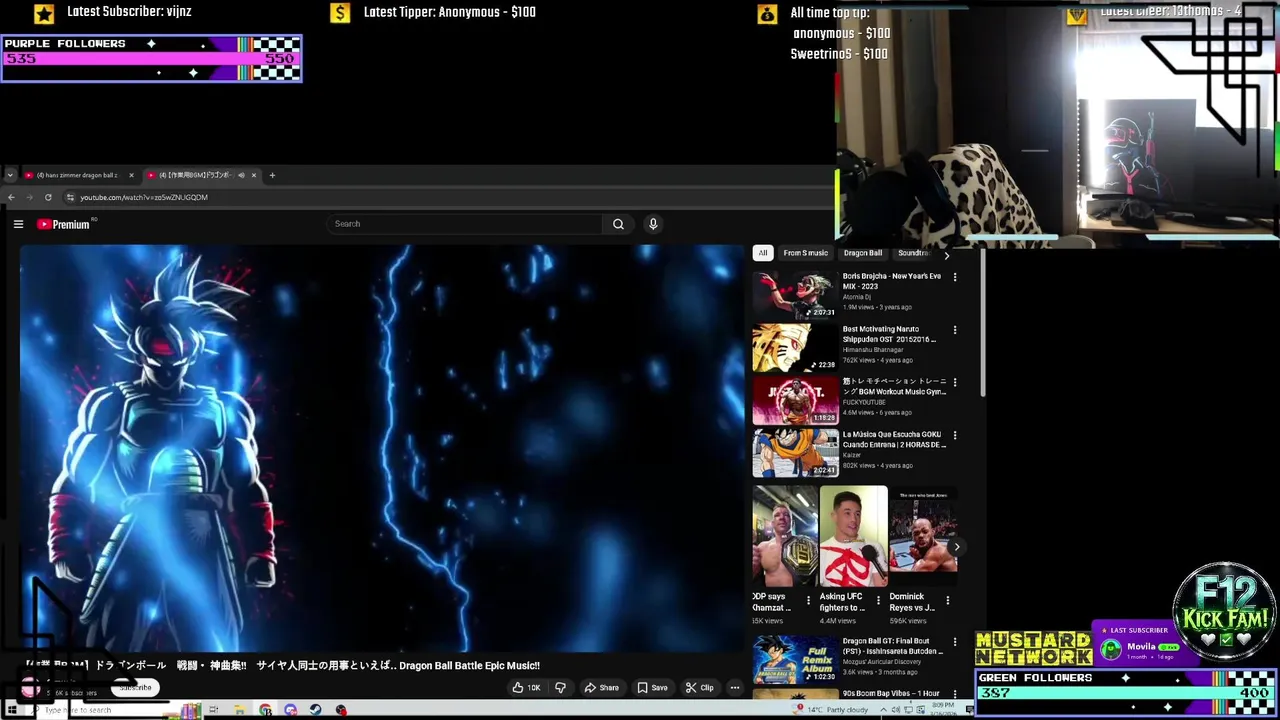
Task: Select the All filter chip
Action: click(x=763, y=253)
